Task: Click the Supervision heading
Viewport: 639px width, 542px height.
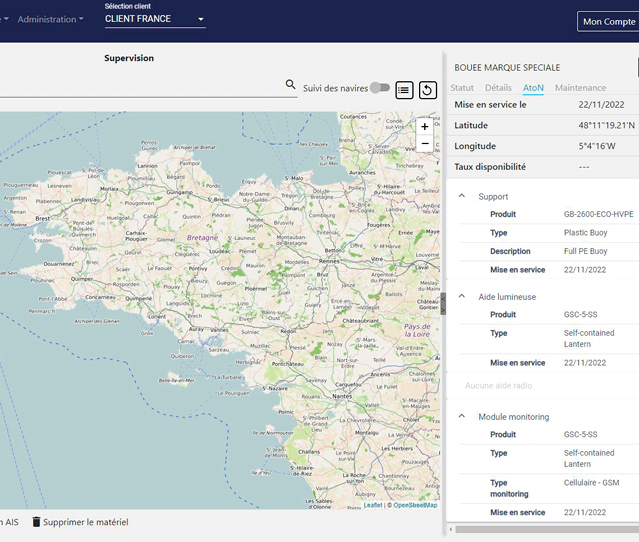Action: point(129,58)
